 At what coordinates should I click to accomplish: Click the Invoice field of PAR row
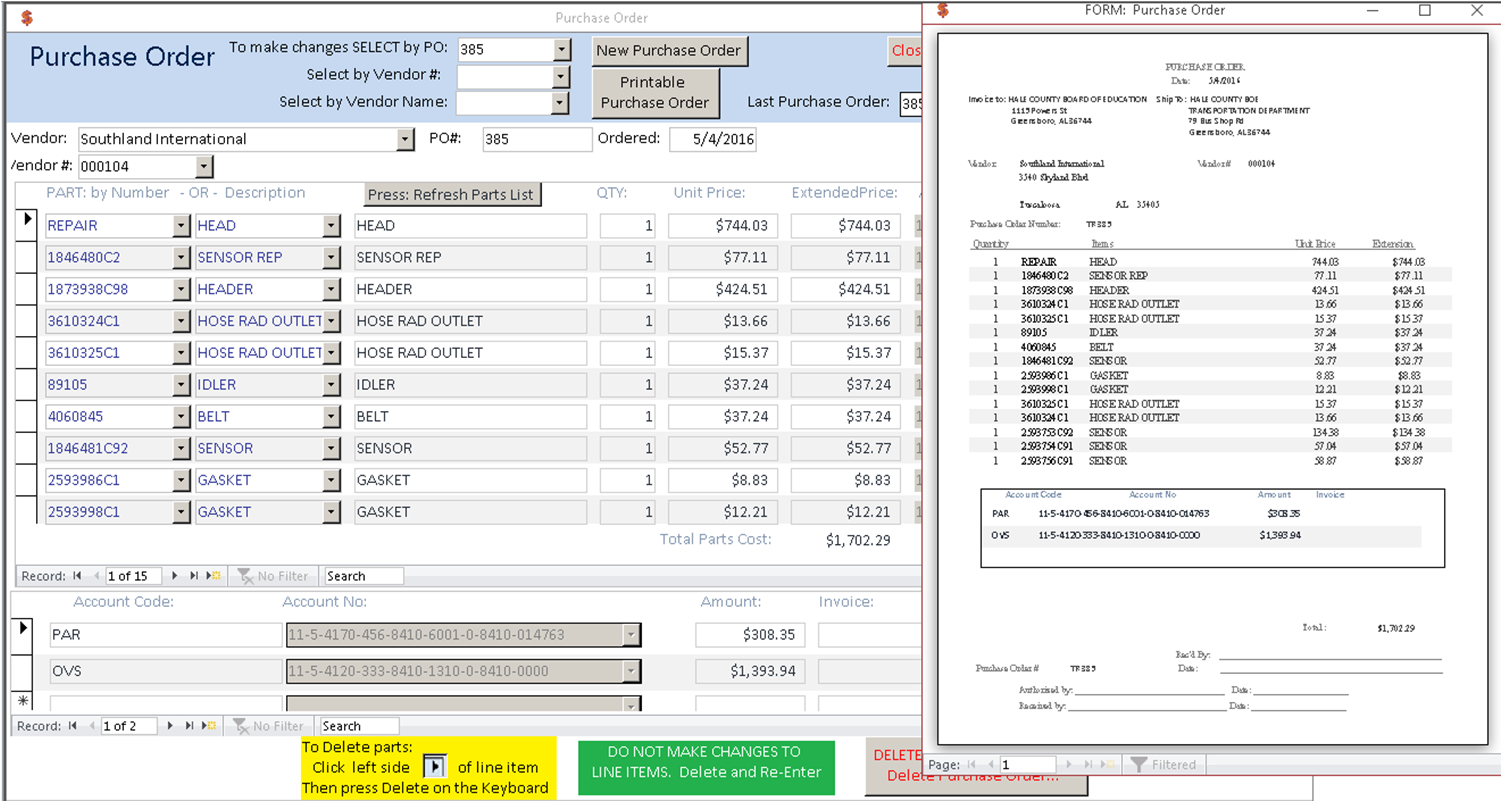click(x=869, y=634)
